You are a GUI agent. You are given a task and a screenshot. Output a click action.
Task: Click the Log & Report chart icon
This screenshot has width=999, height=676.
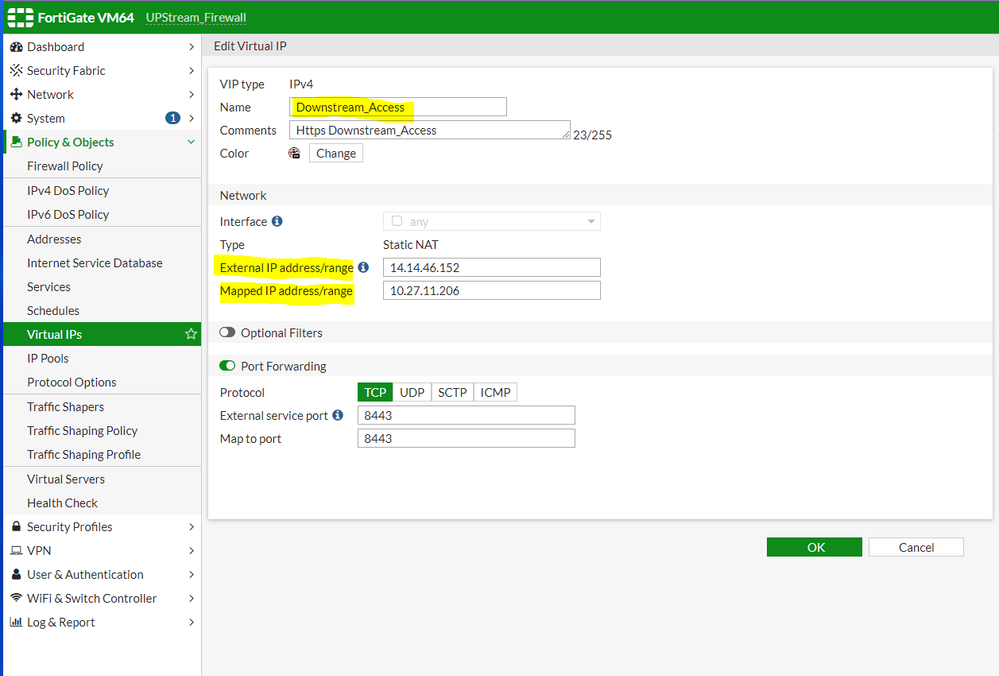(x=16, y=623)
